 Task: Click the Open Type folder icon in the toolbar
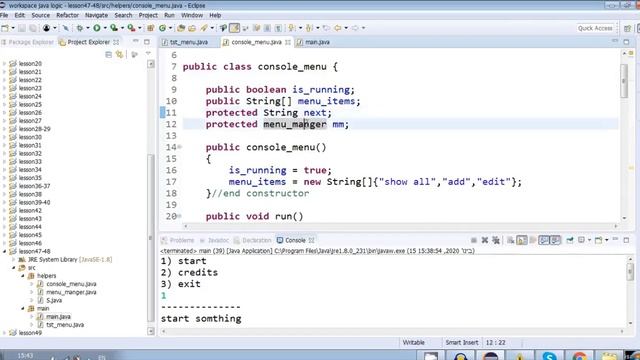(x=181, y=28)
